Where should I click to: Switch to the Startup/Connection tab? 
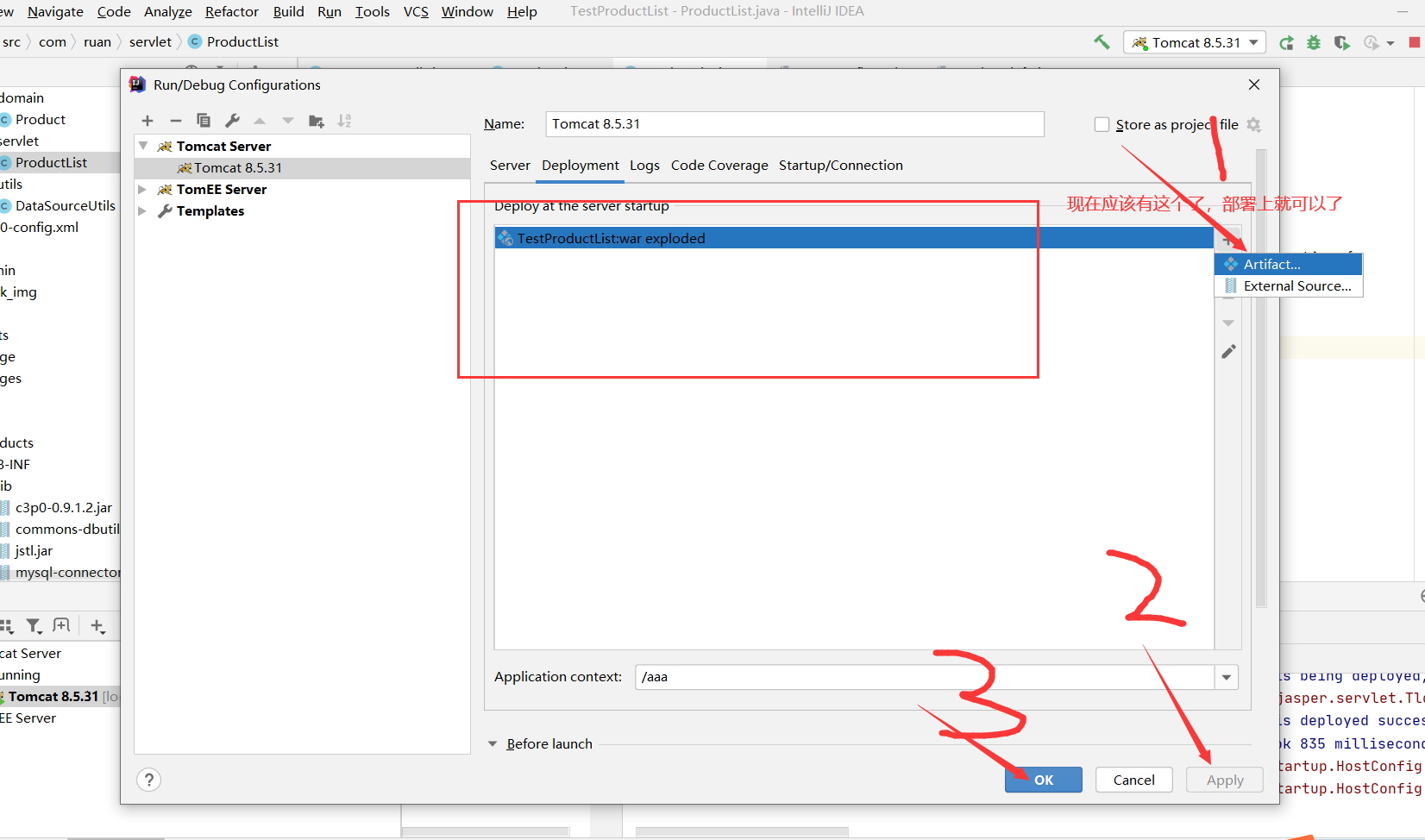click(841, 166)
